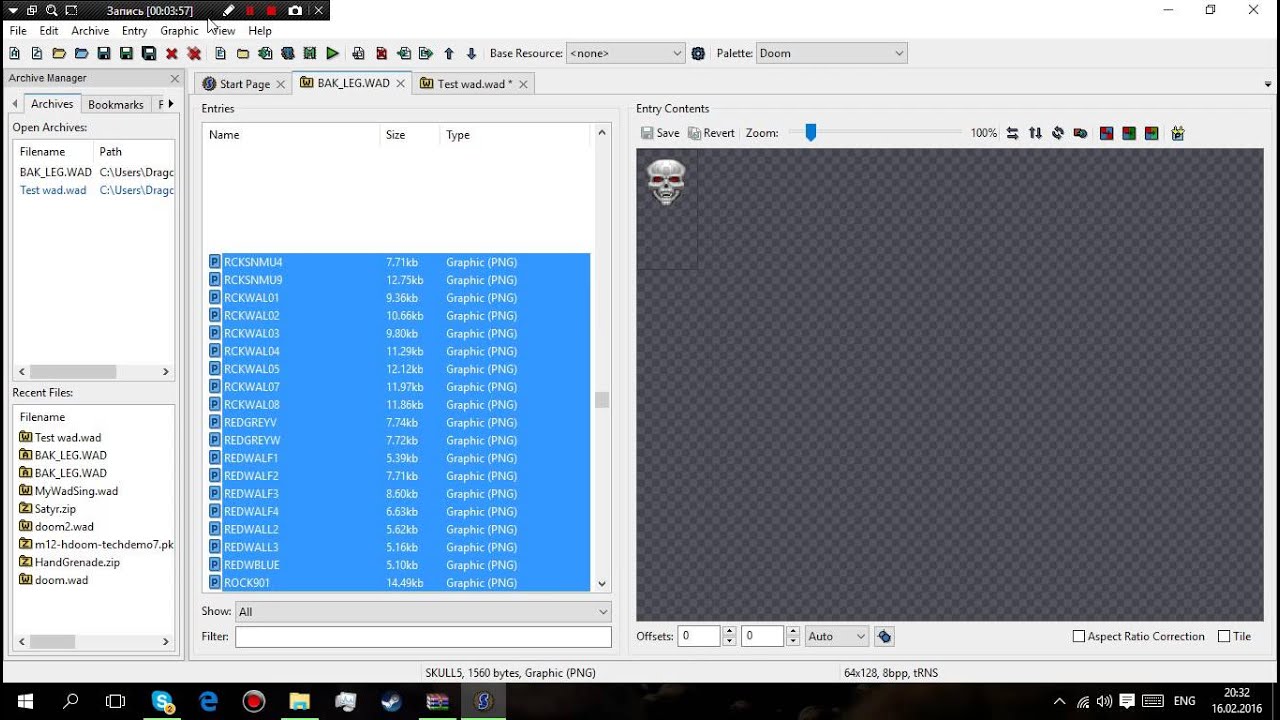
Task: Open base resource setup gear icon
Action: pos(698,53)
